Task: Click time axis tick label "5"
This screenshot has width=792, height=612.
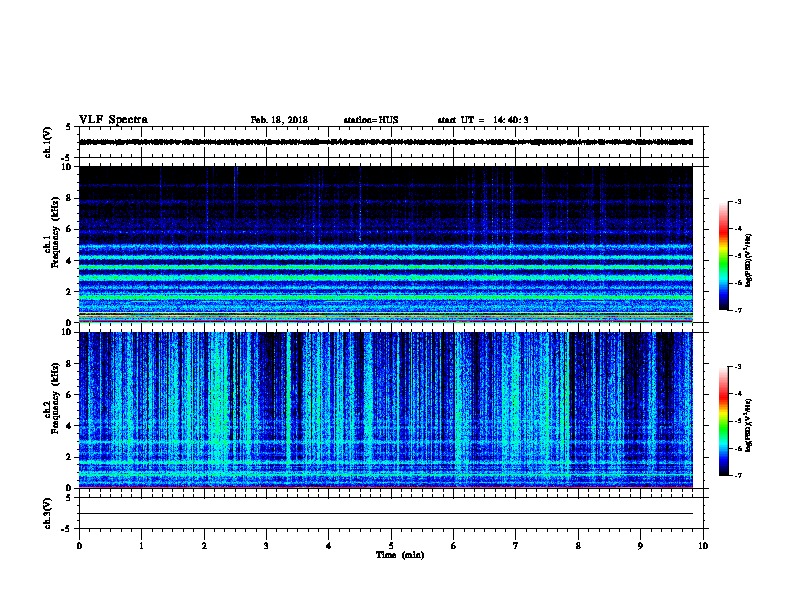Action: click(391, 546)
